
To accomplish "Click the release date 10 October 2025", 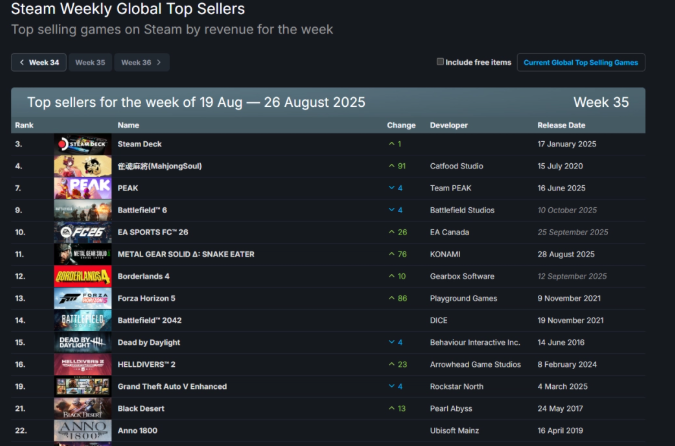I will 567,210.
